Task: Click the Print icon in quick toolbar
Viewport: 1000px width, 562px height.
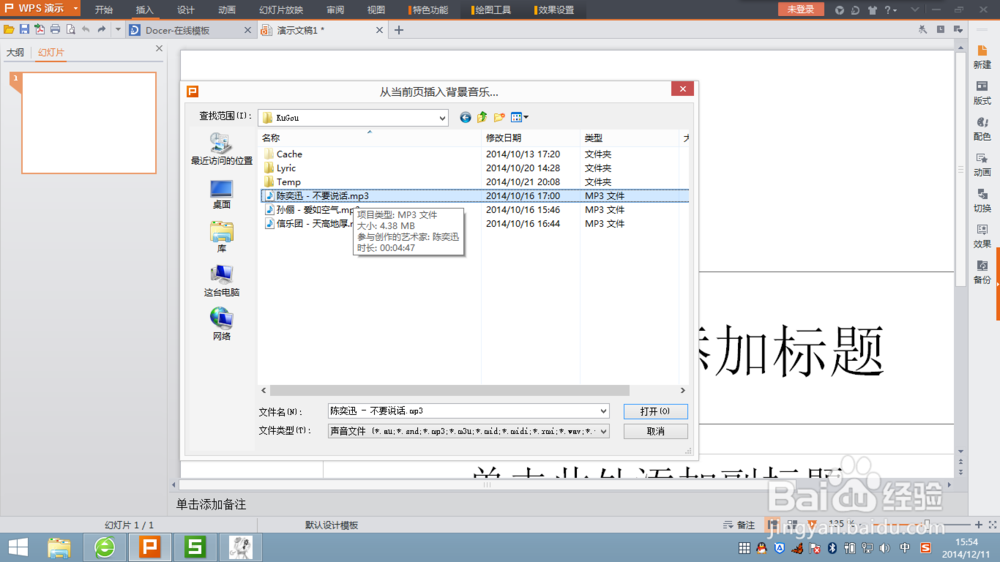Action: [x=55, y=29]
